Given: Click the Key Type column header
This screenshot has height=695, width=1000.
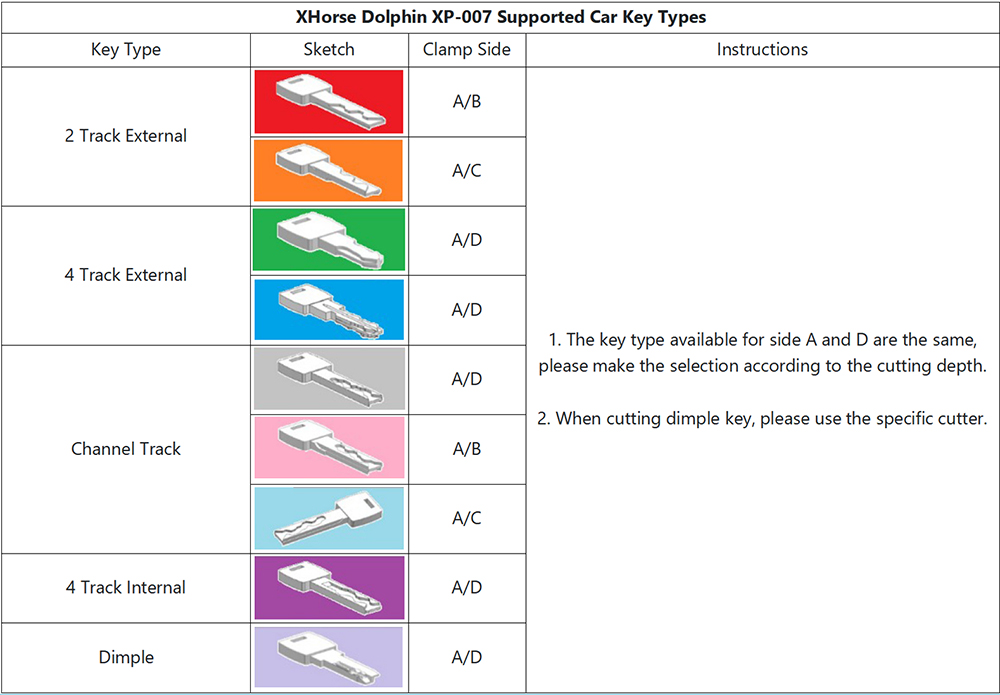Looking at the screenshot, I should pyautogui.click(x=126, y=49).
